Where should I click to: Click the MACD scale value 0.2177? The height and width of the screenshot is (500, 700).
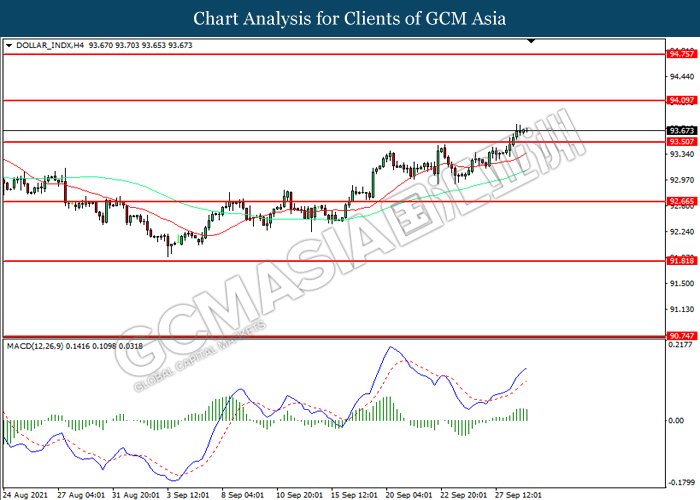pos(680,345)
